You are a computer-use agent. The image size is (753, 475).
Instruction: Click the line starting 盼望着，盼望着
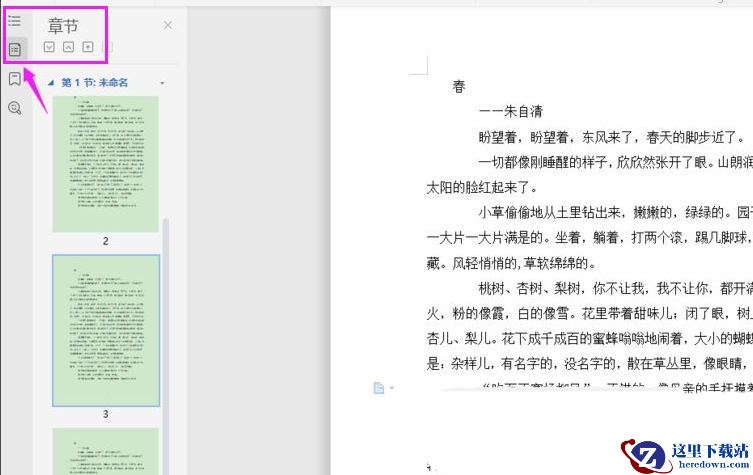coord(612,137)
